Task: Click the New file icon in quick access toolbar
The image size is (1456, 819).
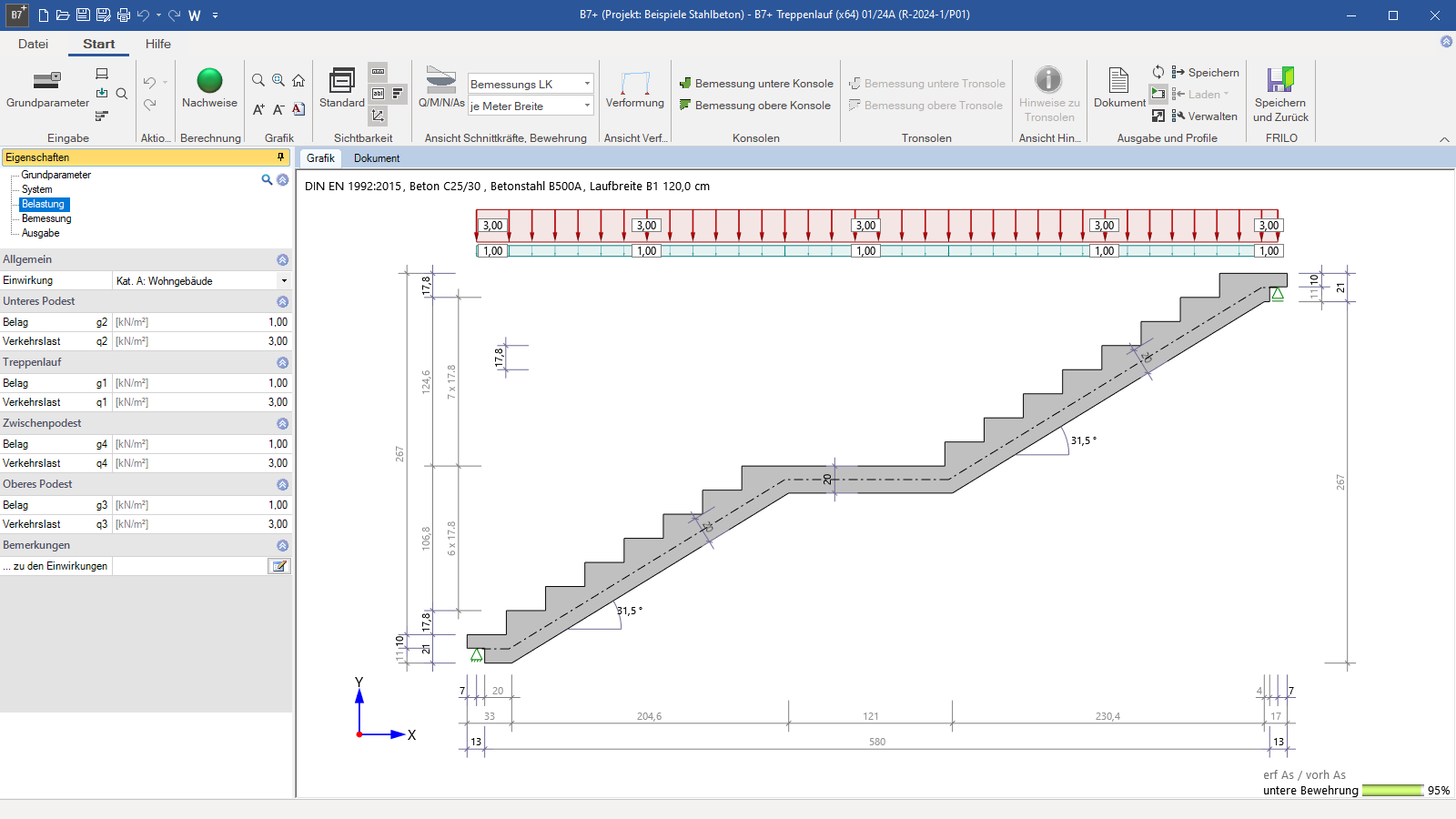Action: point(44,15)
